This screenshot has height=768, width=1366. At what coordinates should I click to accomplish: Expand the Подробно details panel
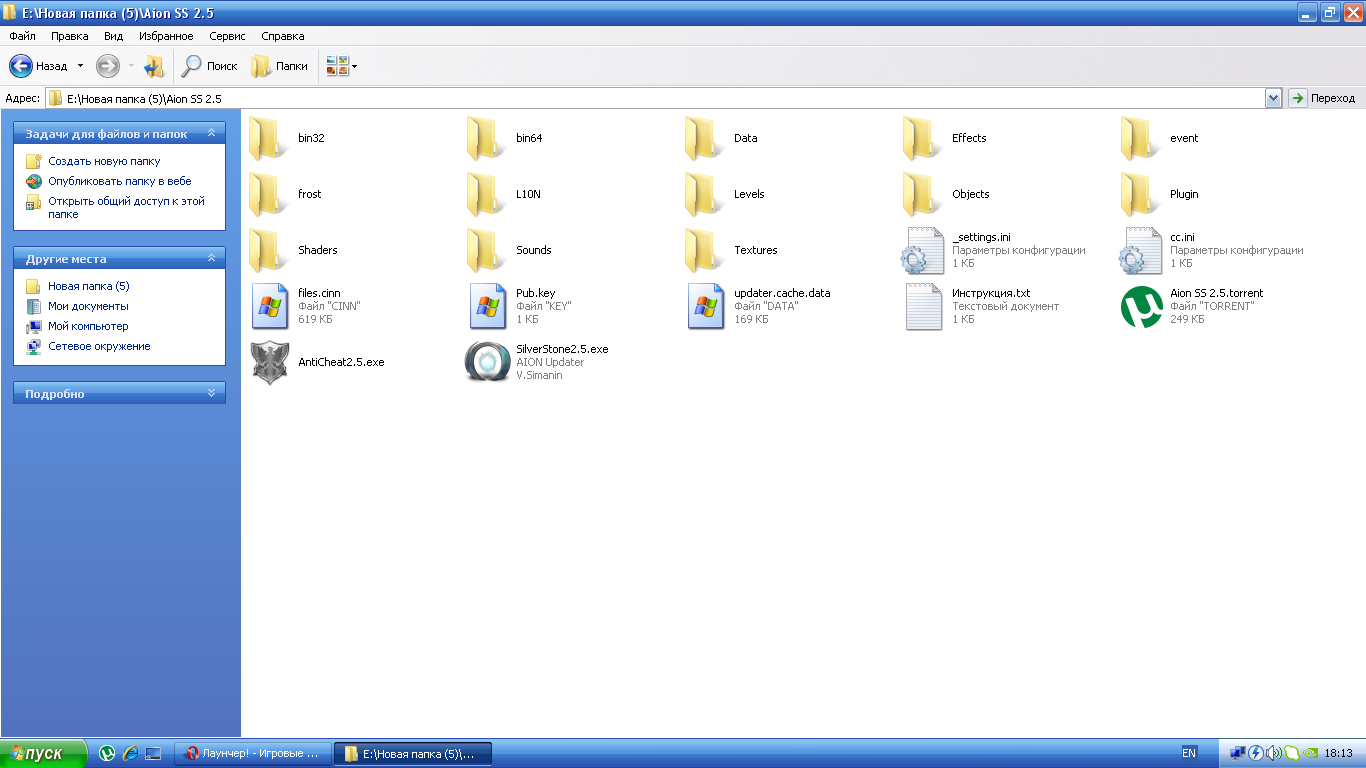point(211,394)
